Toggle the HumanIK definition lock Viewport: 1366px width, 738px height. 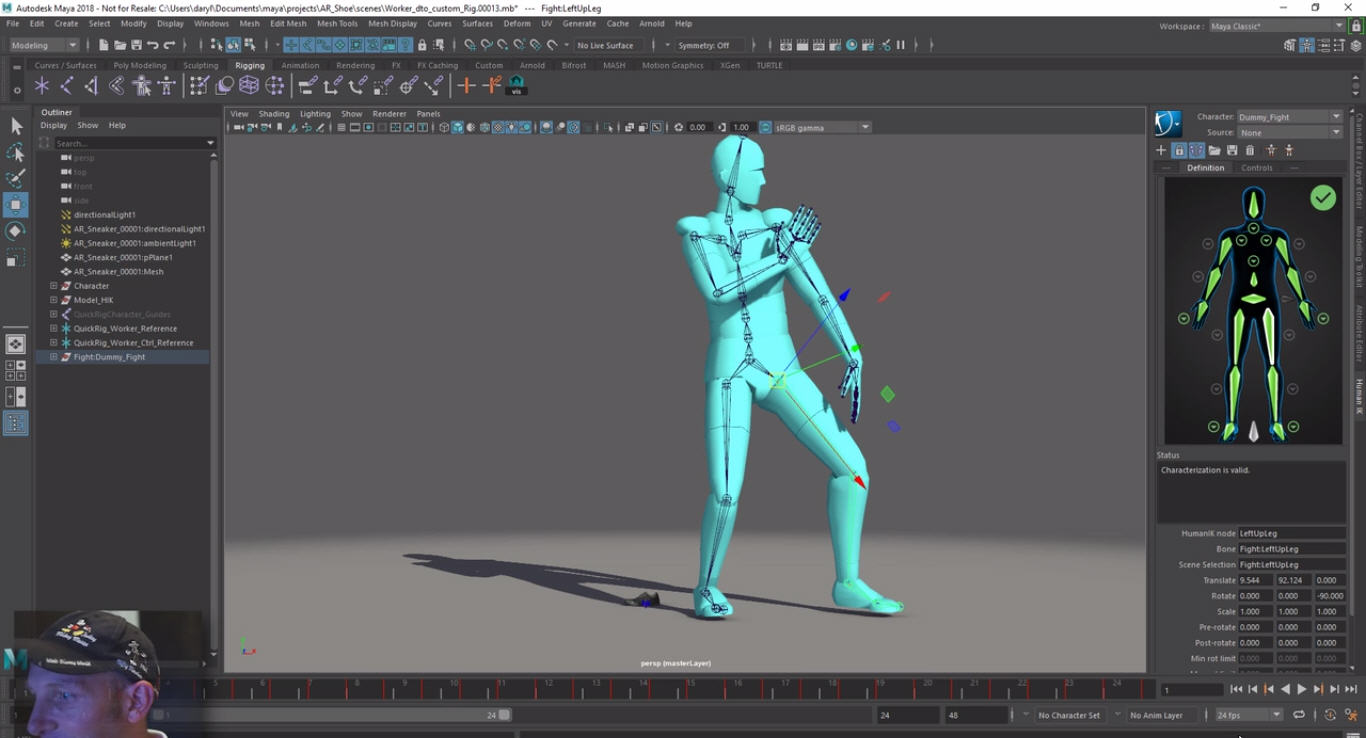(x=1179, y=150)
